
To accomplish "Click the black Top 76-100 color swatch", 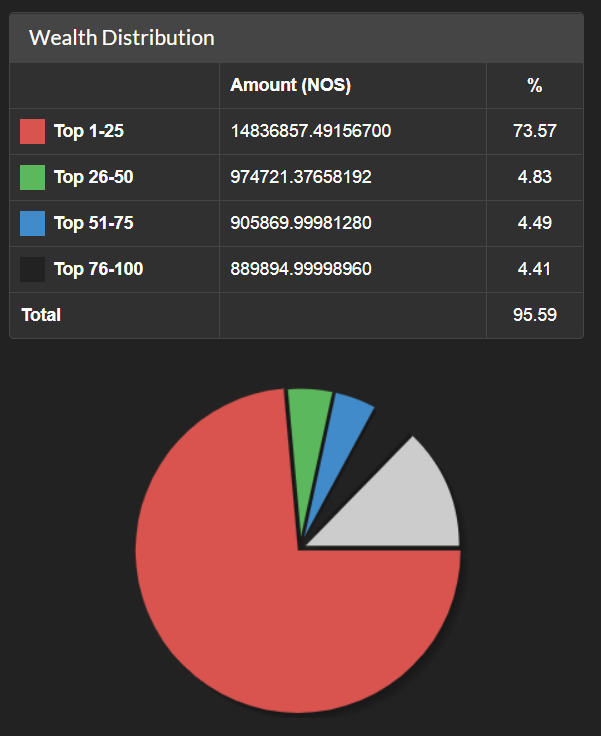I will (x=32, y=269).
